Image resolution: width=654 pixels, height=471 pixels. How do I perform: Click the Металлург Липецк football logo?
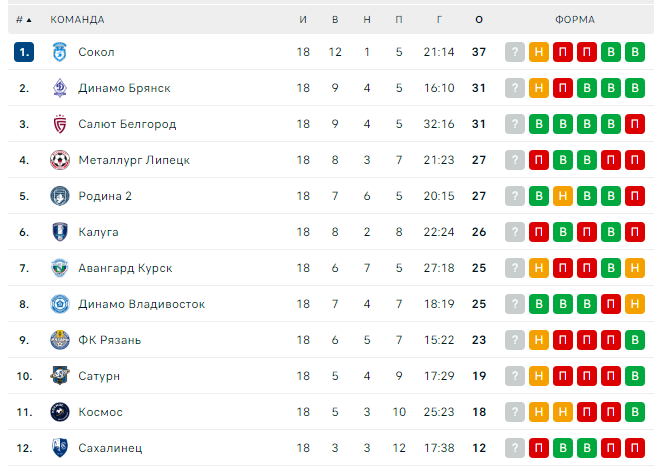click(x=60, y=160)
